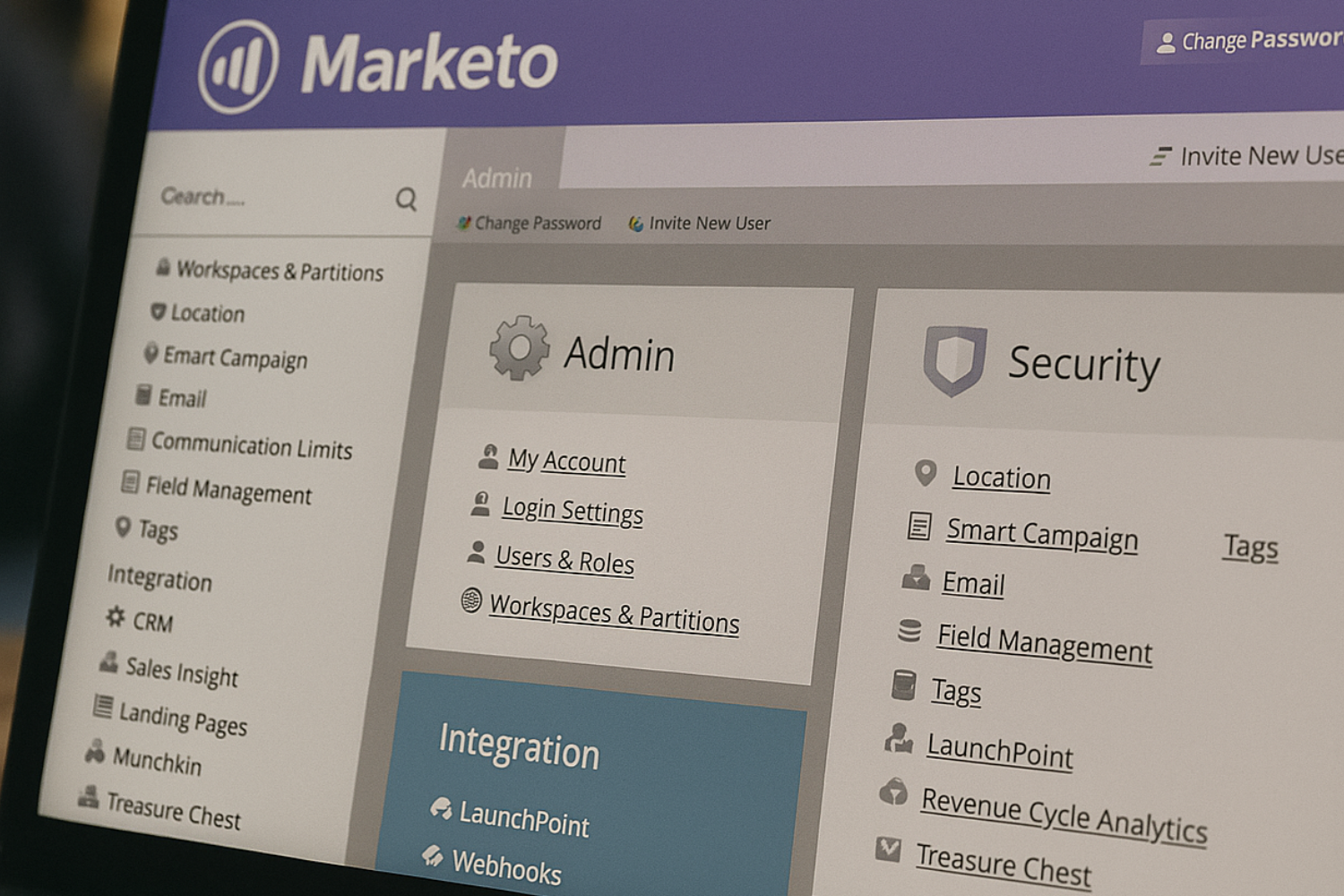Click the search magnifying glass icon

pyautogui.click(x=406, y=198)
